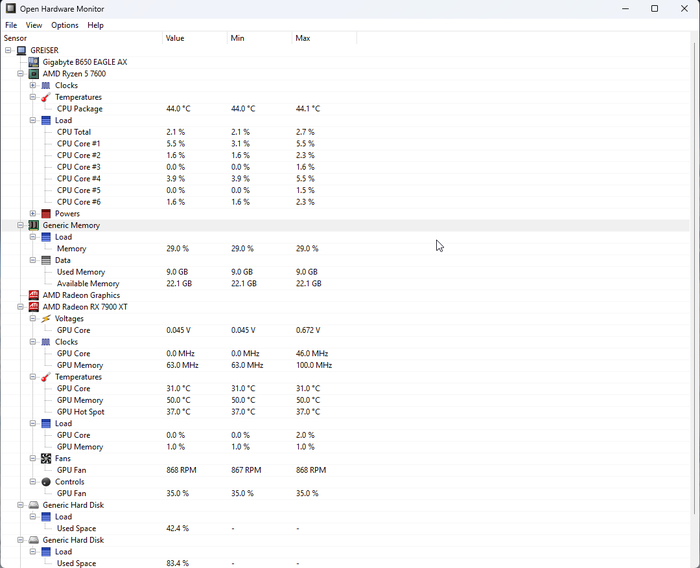This screenshot has height=568, width=700.
Task: Click the Gigabyte B650 EAGLE AX motherboard icon
Action: click(x=33, y=62)
